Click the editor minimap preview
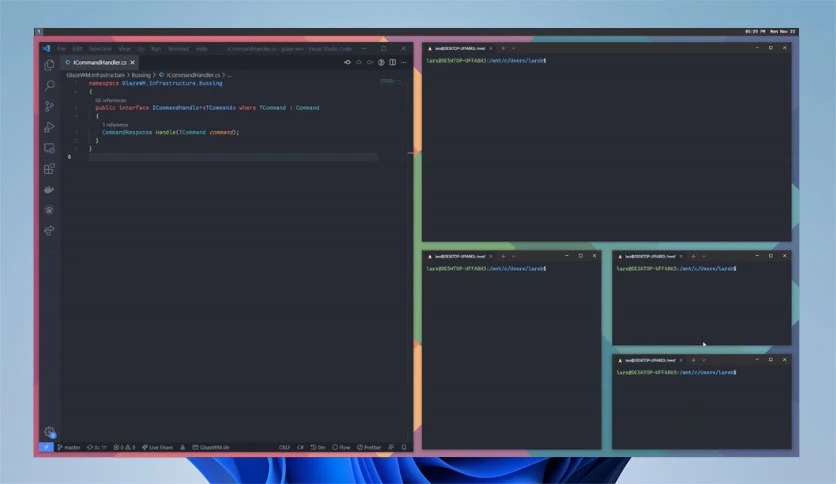836x484 pixels. point(389,81)
